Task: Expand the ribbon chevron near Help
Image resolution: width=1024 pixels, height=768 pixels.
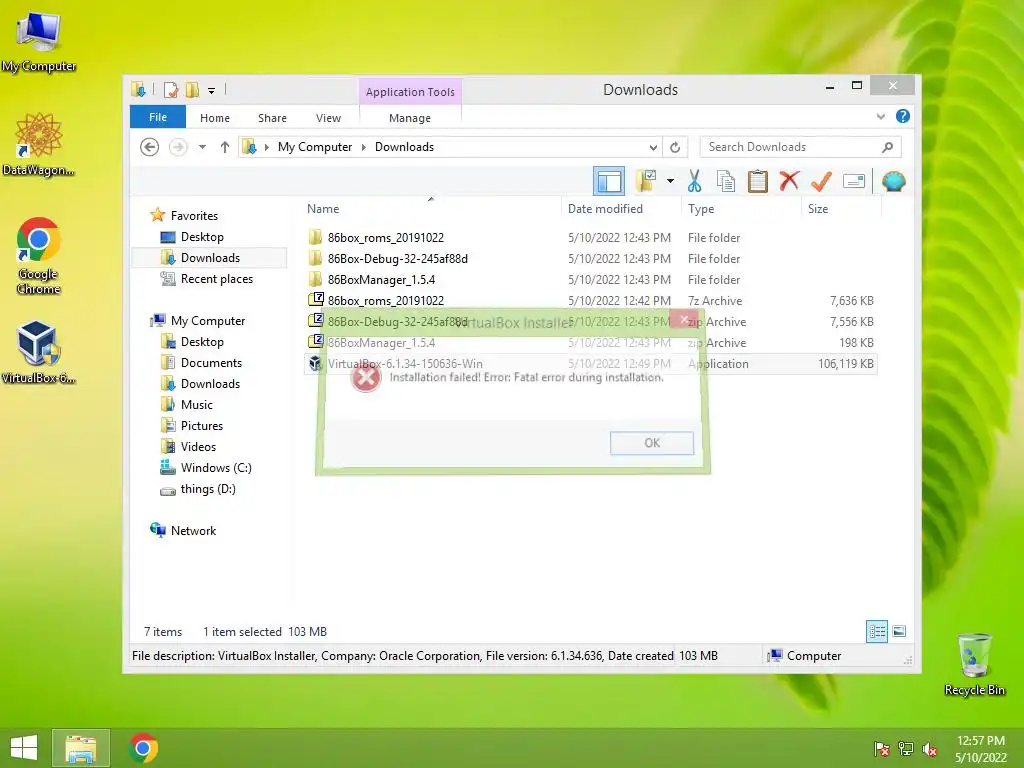Action: 880,116
